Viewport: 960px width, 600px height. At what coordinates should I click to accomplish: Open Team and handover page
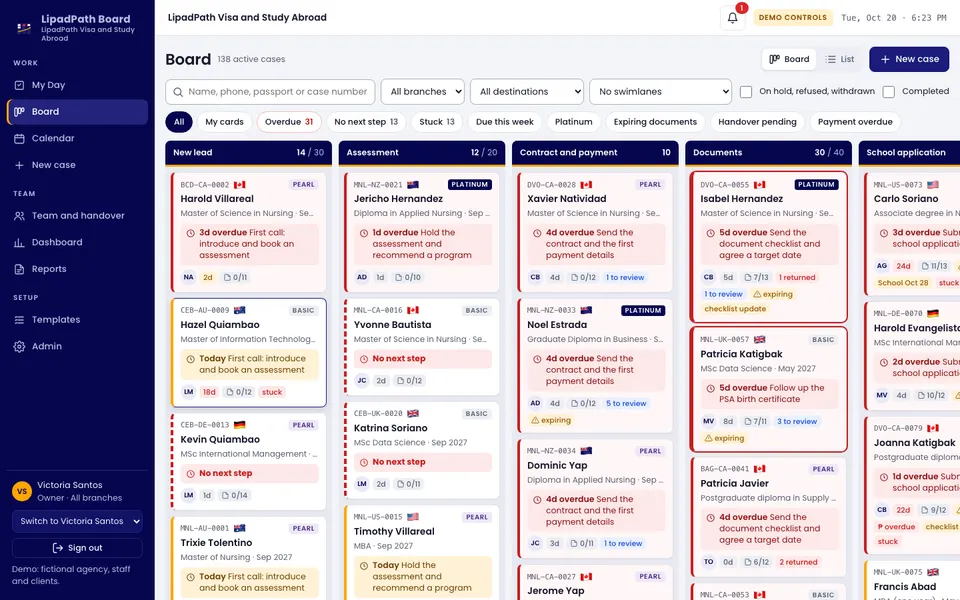pos(77,216)
